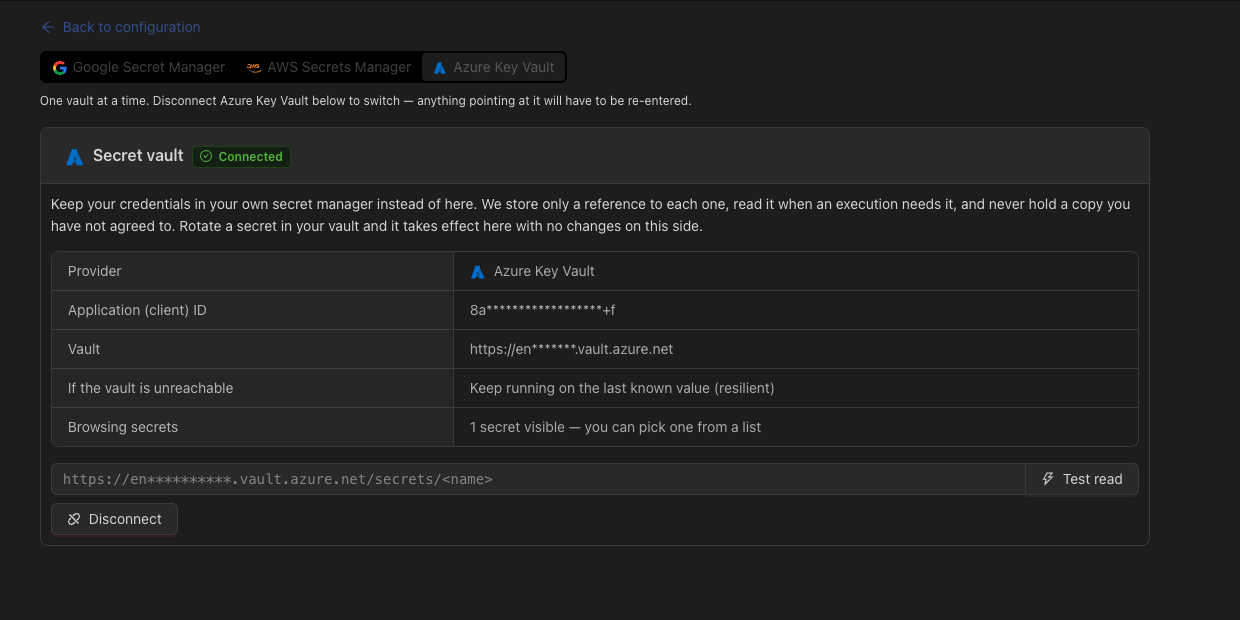This screenshot has height=620, width=1240.
Task: Click the Provider label cell
Action: (253, 271)
